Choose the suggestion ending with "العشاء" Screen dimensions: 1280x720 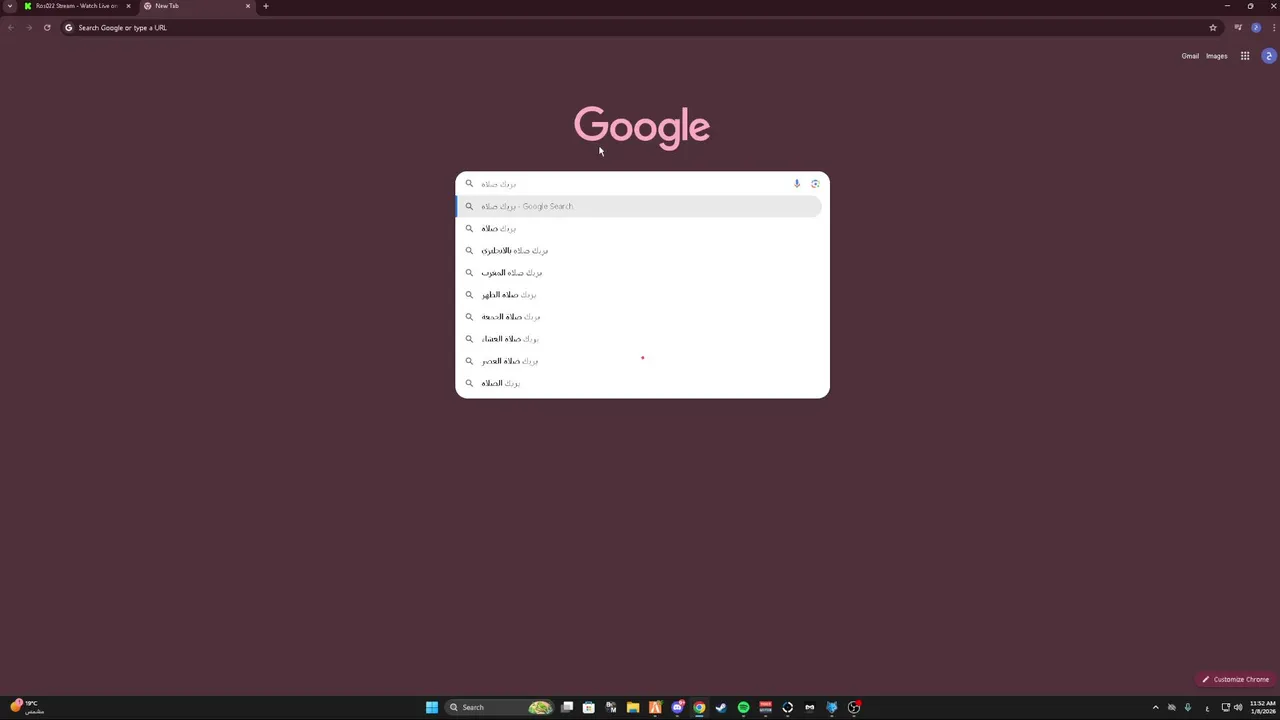click(638, 339)
